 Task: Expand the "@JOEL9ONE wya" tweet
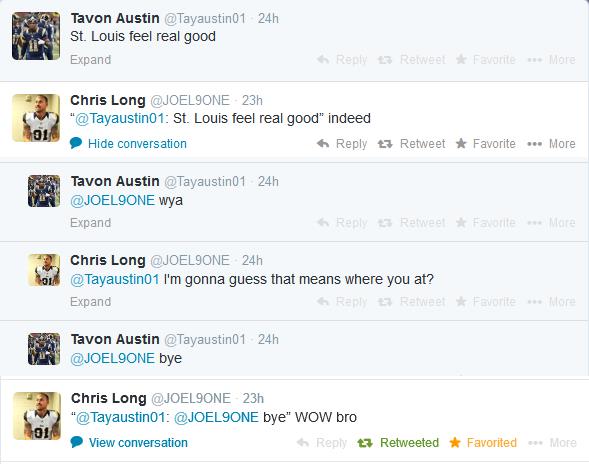(91, 223)
